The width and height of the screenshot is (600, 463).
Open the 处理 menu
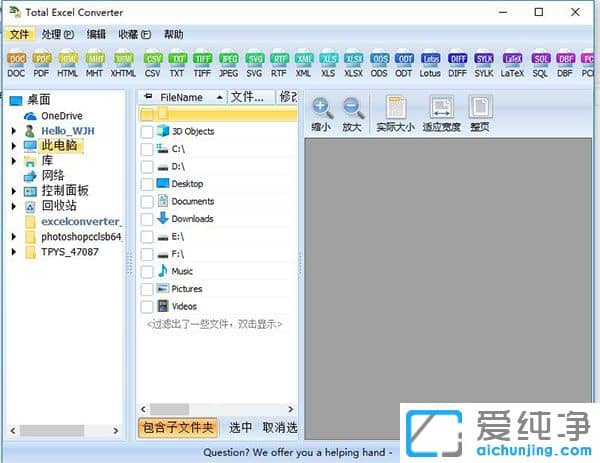[57, 34]
